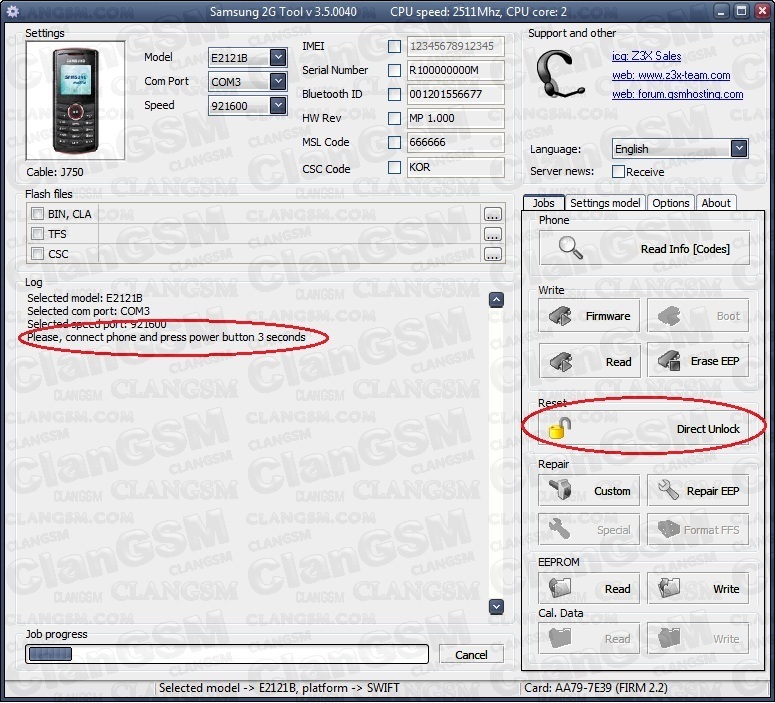
Task: Enable the CSC Code checkbox
Action: click(x=394, y=167)
